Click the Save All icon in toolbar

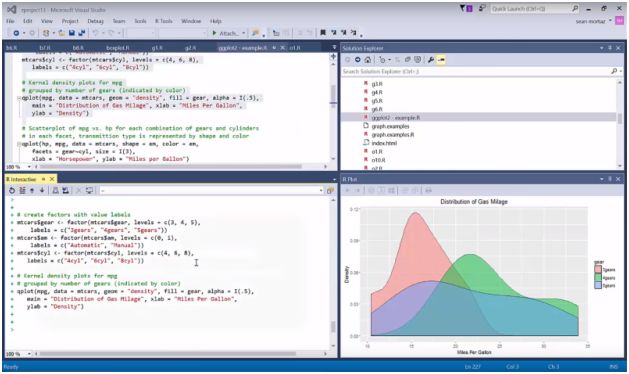pyautogui.click(x=81, y=33)
